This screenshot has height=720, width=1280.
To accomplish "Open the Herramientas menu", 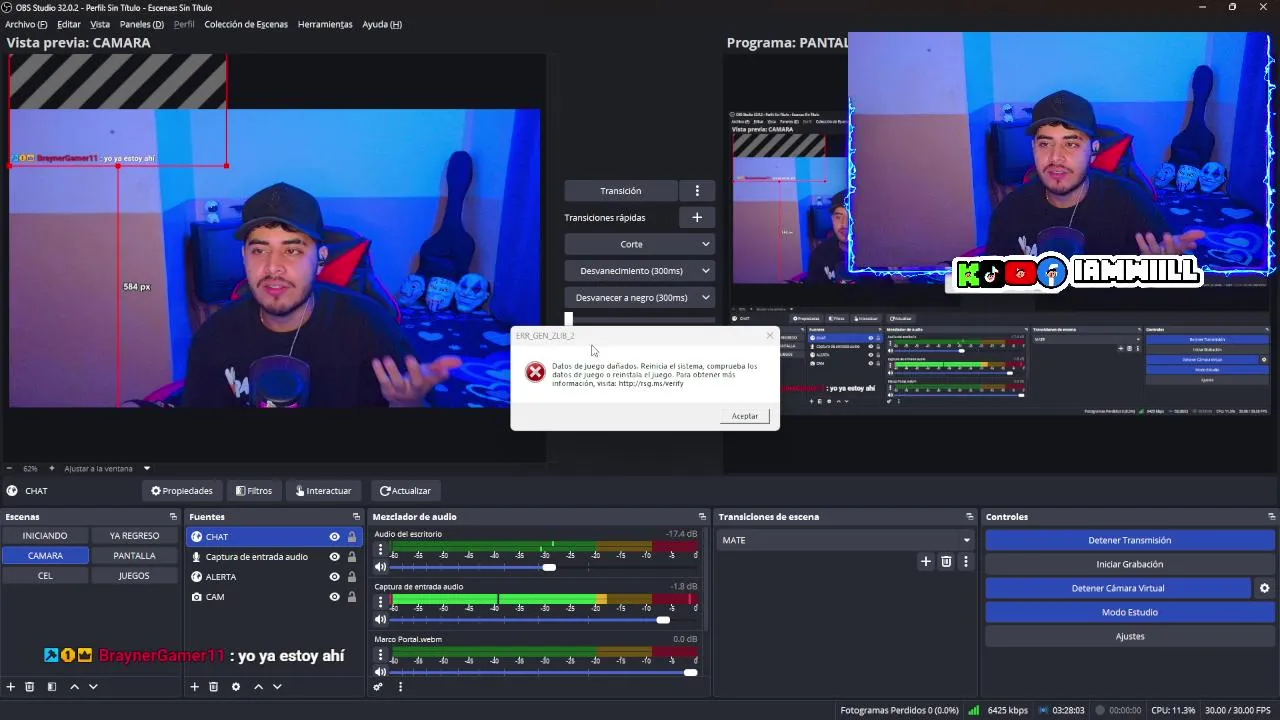I will [x=325, y=24].
